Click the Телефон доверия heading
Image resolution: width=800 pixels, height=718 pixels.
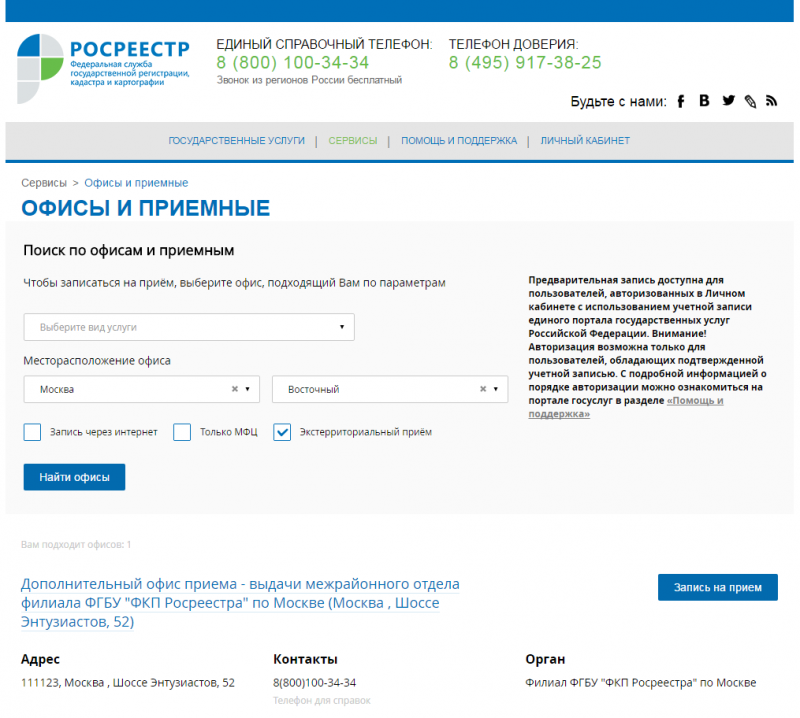coord(513,44)
